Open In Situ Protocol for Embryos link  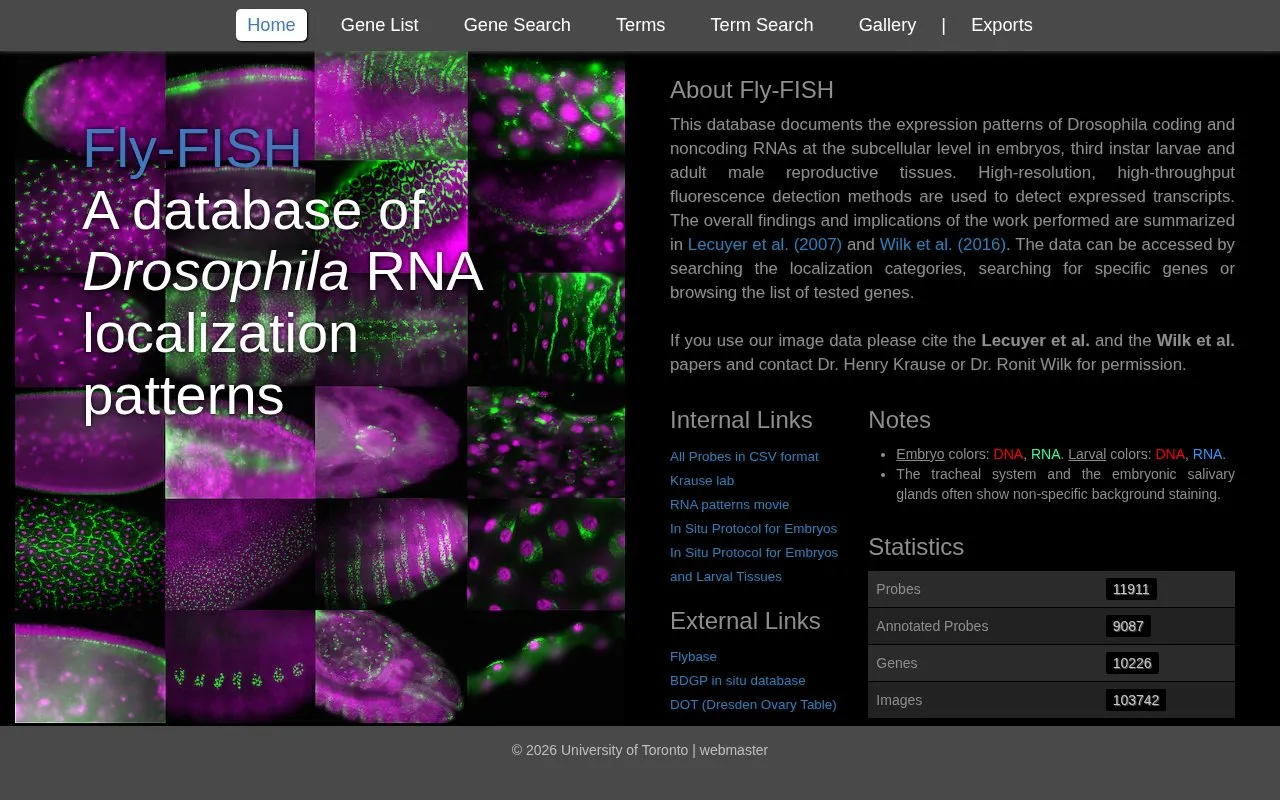coord(753,528)
